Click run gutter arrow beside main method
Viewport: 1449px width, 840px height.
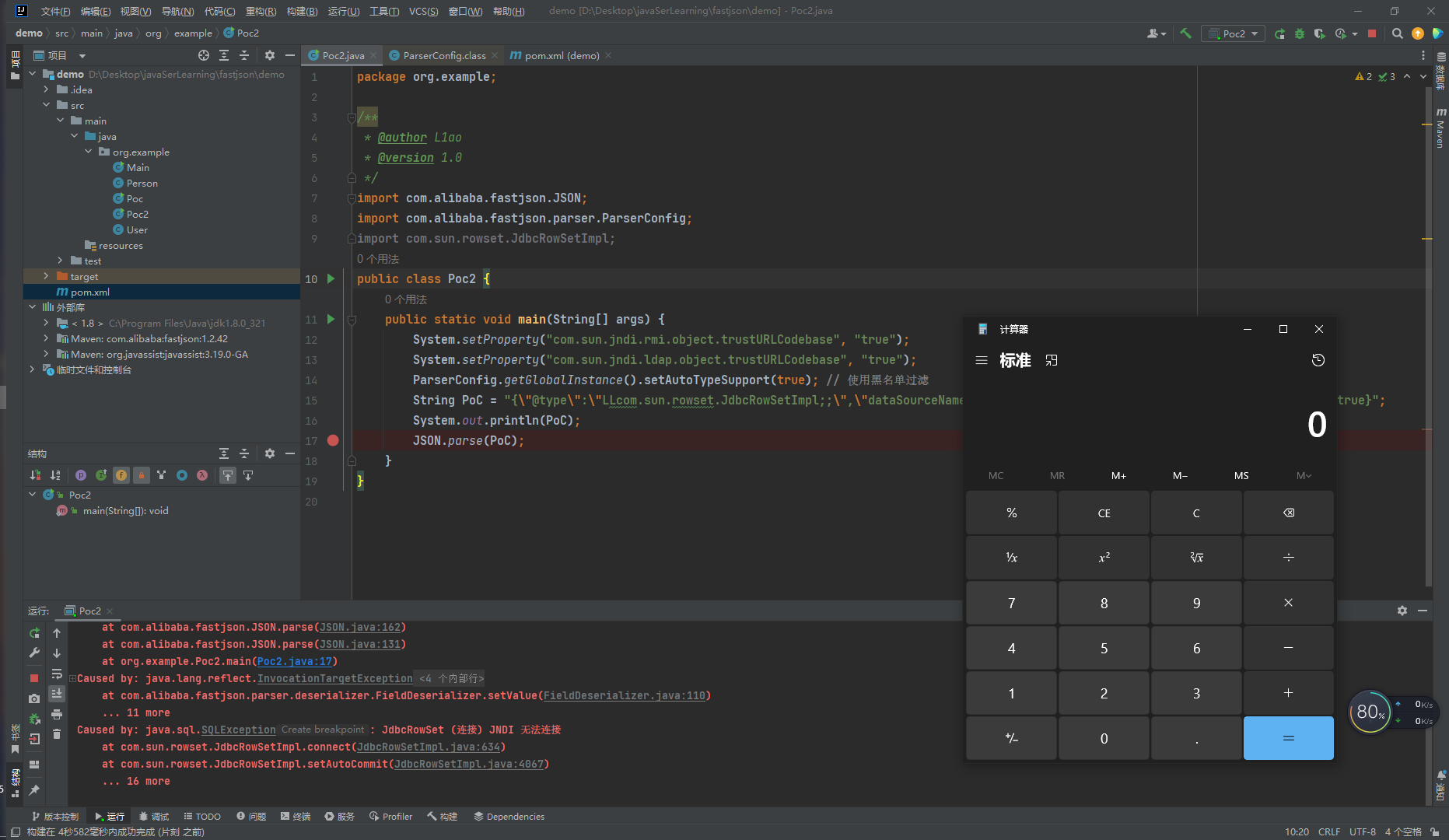click(331, 319)
